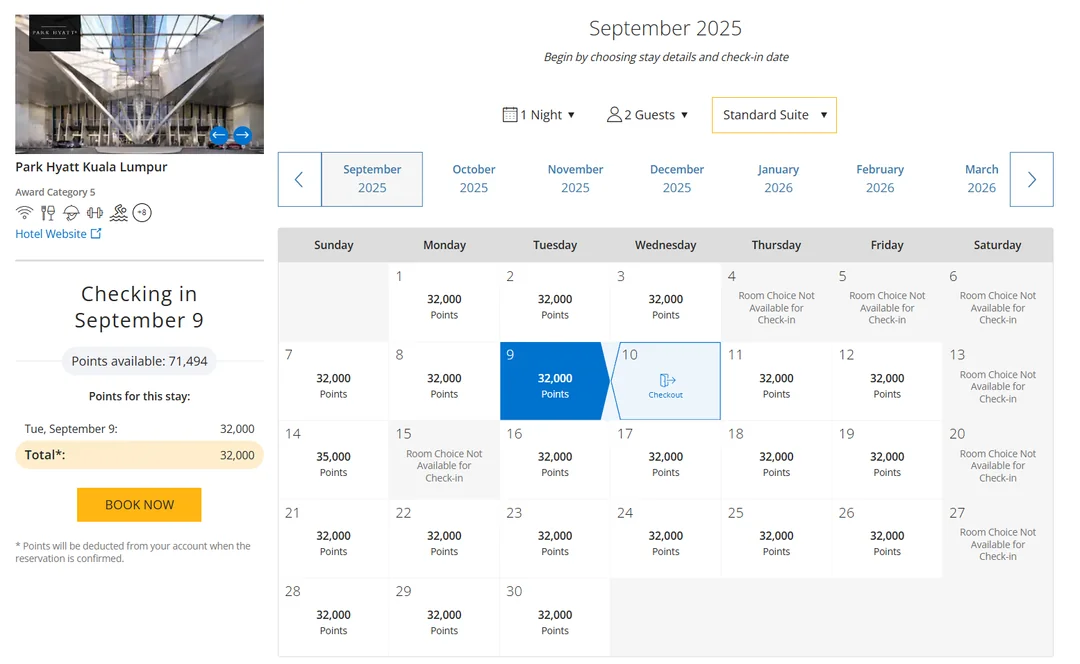Expand the Standard Suite room type dropdown
Viewport: 1080px width, 664px height.
click(774, 115)
